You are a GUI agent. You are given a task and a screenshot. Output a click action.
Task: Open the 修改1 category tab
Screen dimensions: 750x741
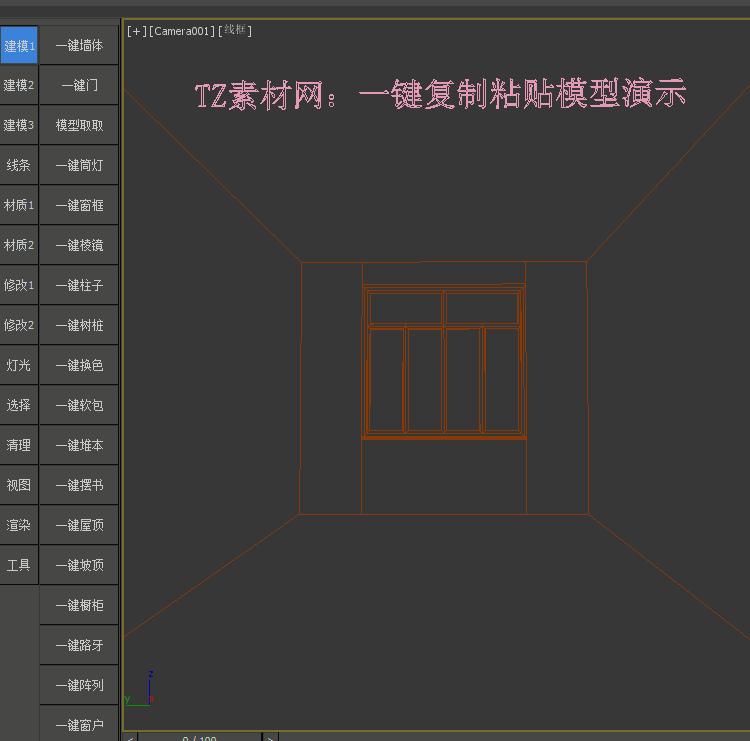[19, 285]
